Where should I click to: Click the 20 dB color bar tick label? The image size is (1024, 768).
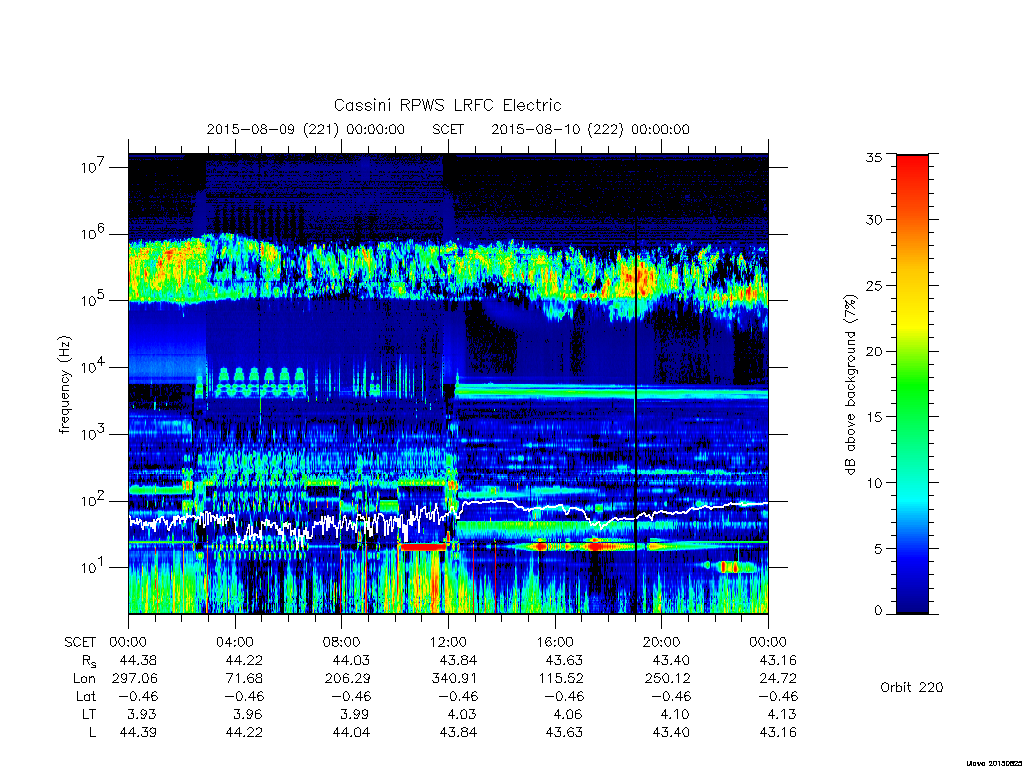(873, 351)
